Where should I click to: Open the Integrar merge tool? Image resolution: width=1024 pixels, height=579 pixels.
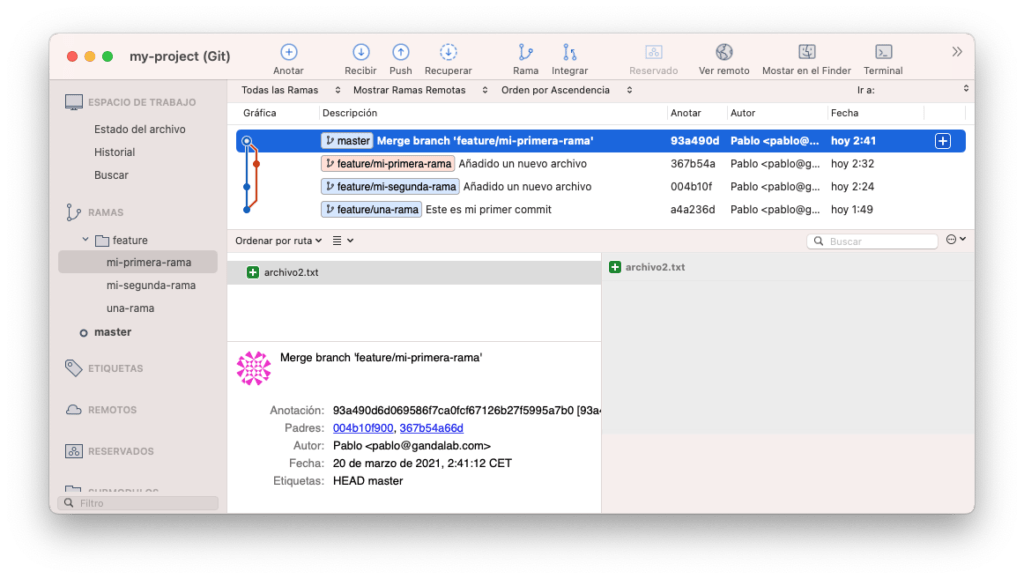(569, 52)
